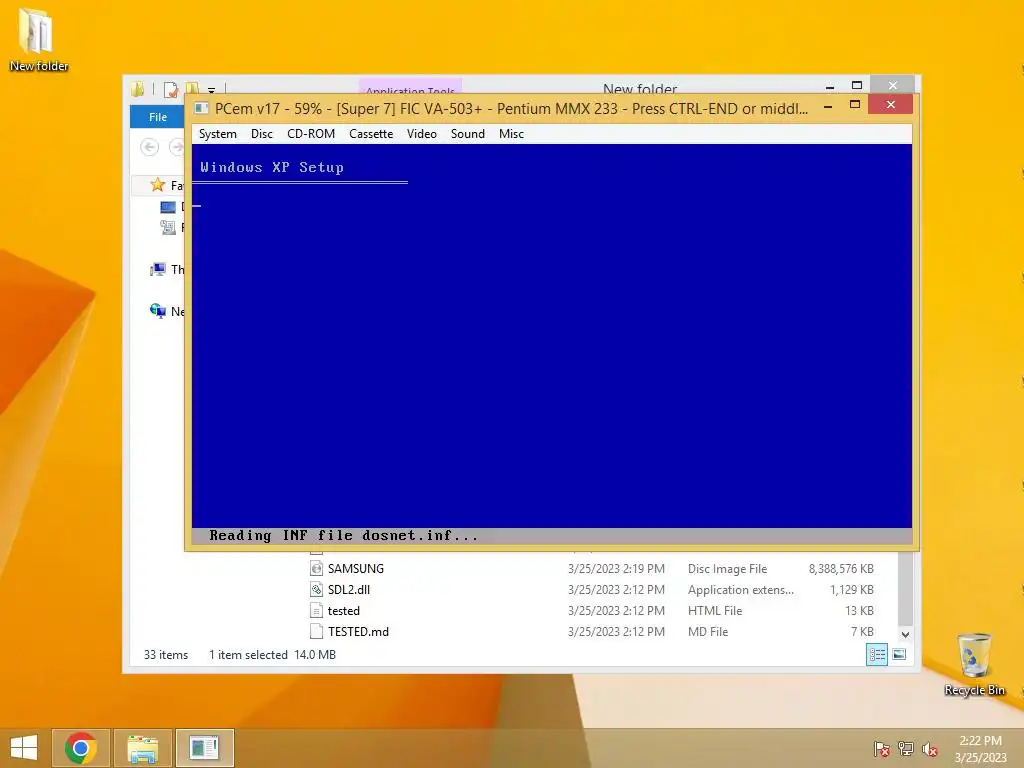The height and width of the screenshot is (768, 1024).
Task: Switch Explorer to the Details view
Action: (x=876, y=654)
